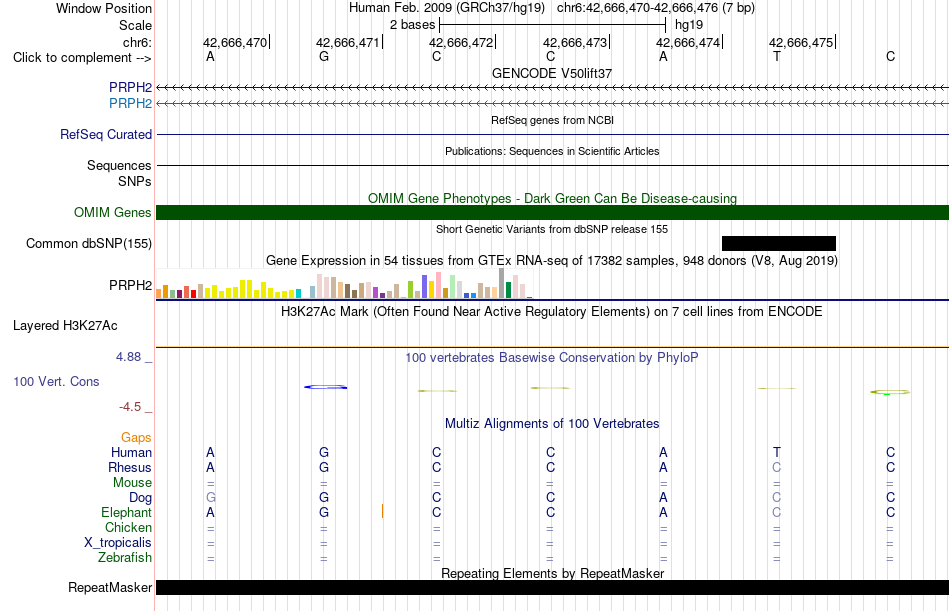Click coordinate label 42,666,475

click(x=801, y=42)
